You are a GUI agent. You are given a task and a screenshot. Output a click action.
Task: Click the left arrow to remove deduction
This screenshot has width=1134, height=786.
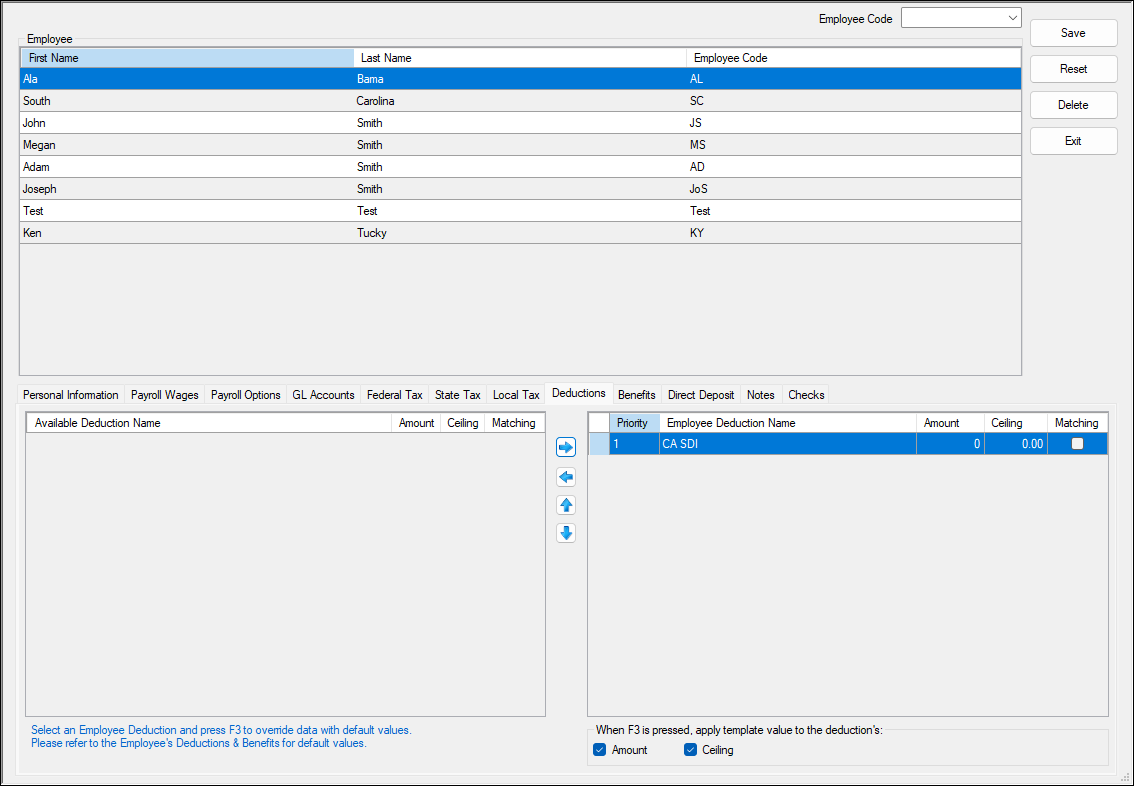pyautogui.click(x=566, y=477)
